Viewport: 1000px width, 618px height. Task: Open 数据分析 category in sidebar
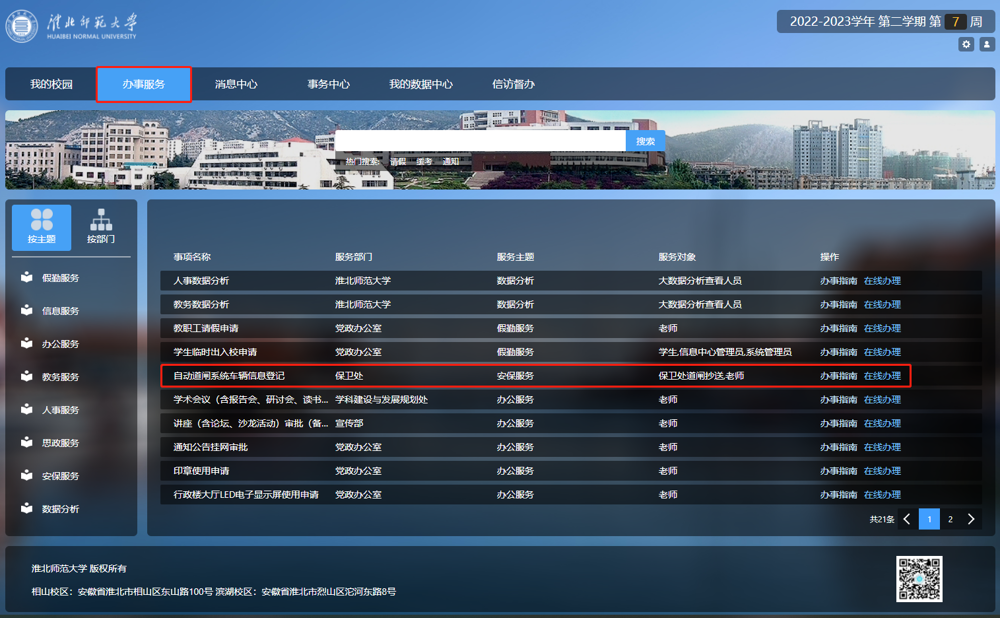(x=61, y=509)
